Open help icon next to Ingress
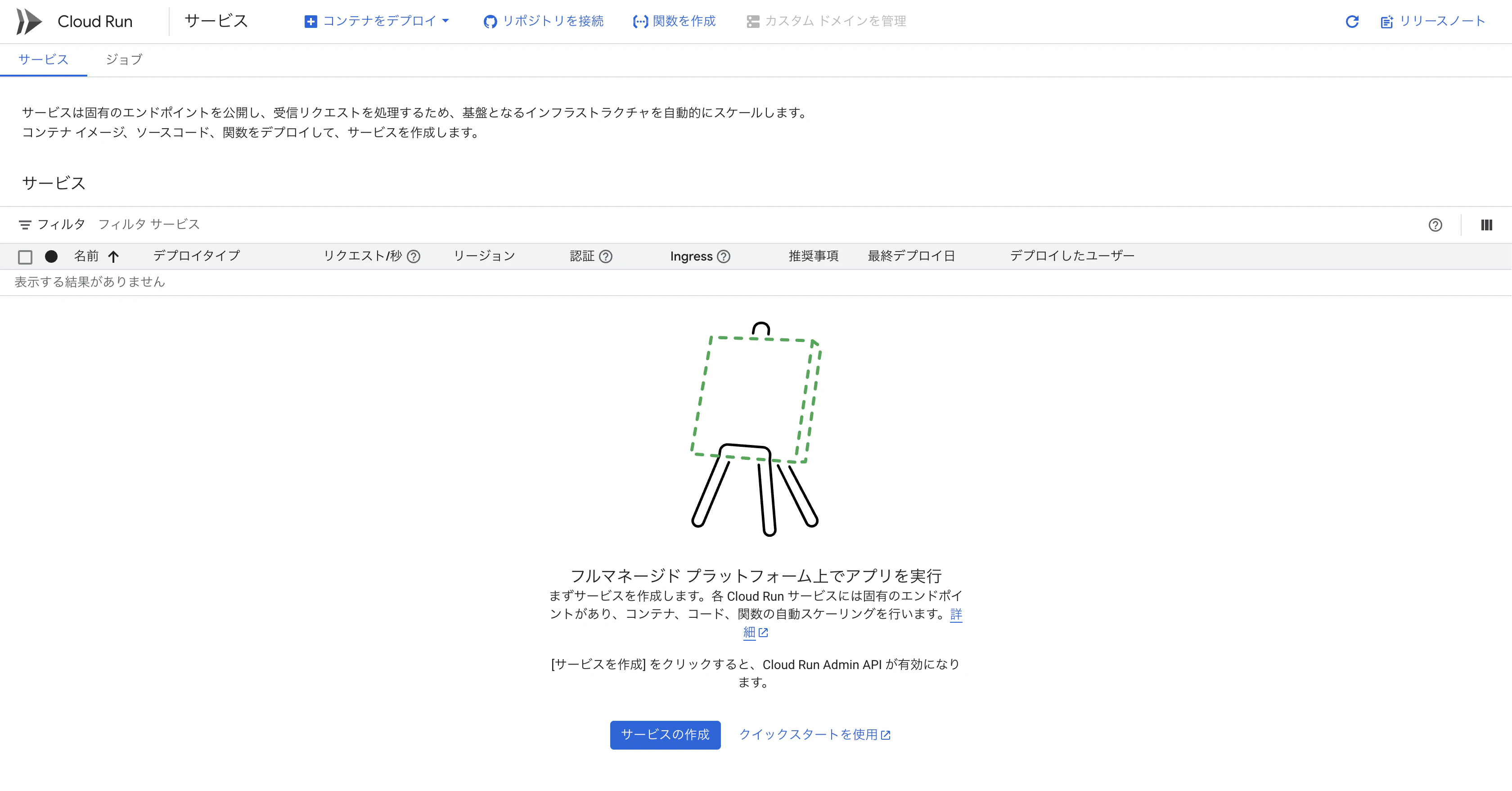 pos(724,256)
